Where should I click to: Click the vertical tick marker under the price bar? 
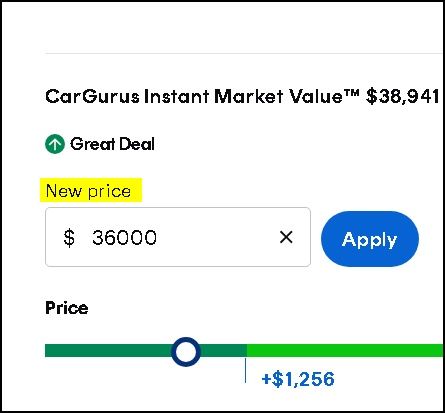coord(246,370)
